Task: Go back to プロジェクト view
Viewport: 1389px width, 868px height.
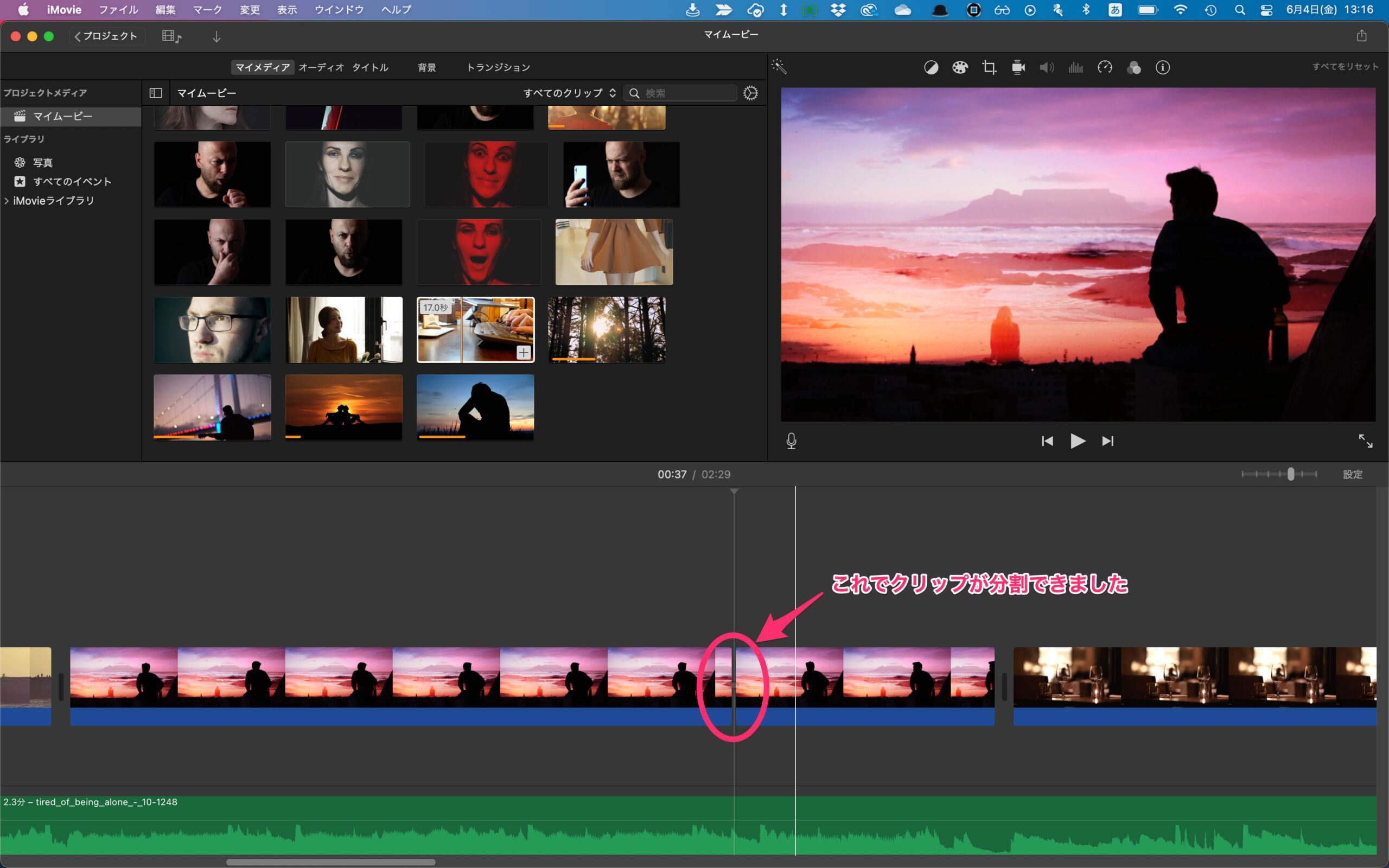Action: tap(107, 36)
